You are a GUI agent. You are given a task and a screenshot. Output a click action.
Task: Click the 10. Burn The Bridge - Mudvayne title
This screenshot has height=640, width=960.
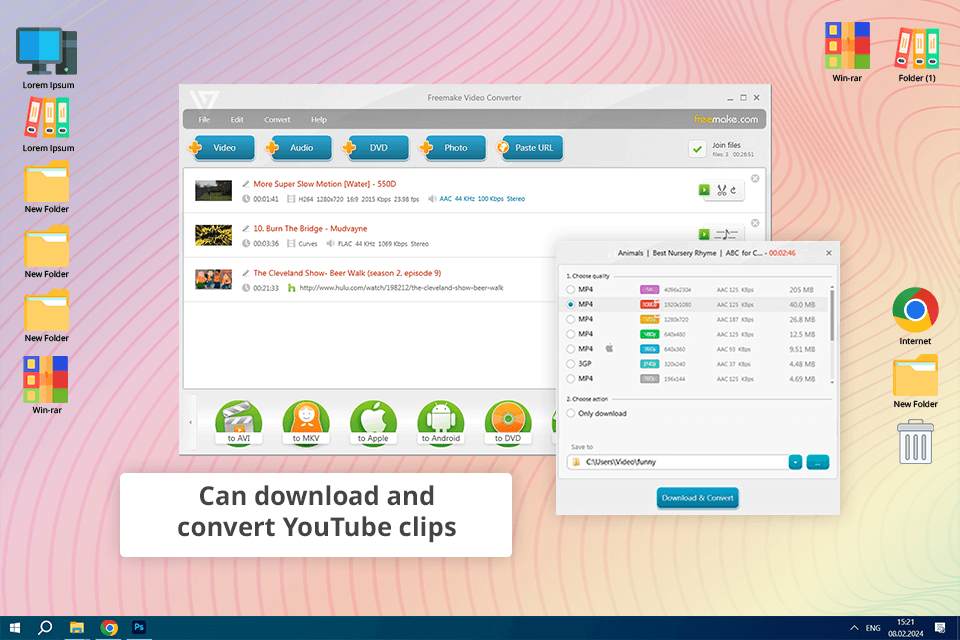[x=310, y=228]
